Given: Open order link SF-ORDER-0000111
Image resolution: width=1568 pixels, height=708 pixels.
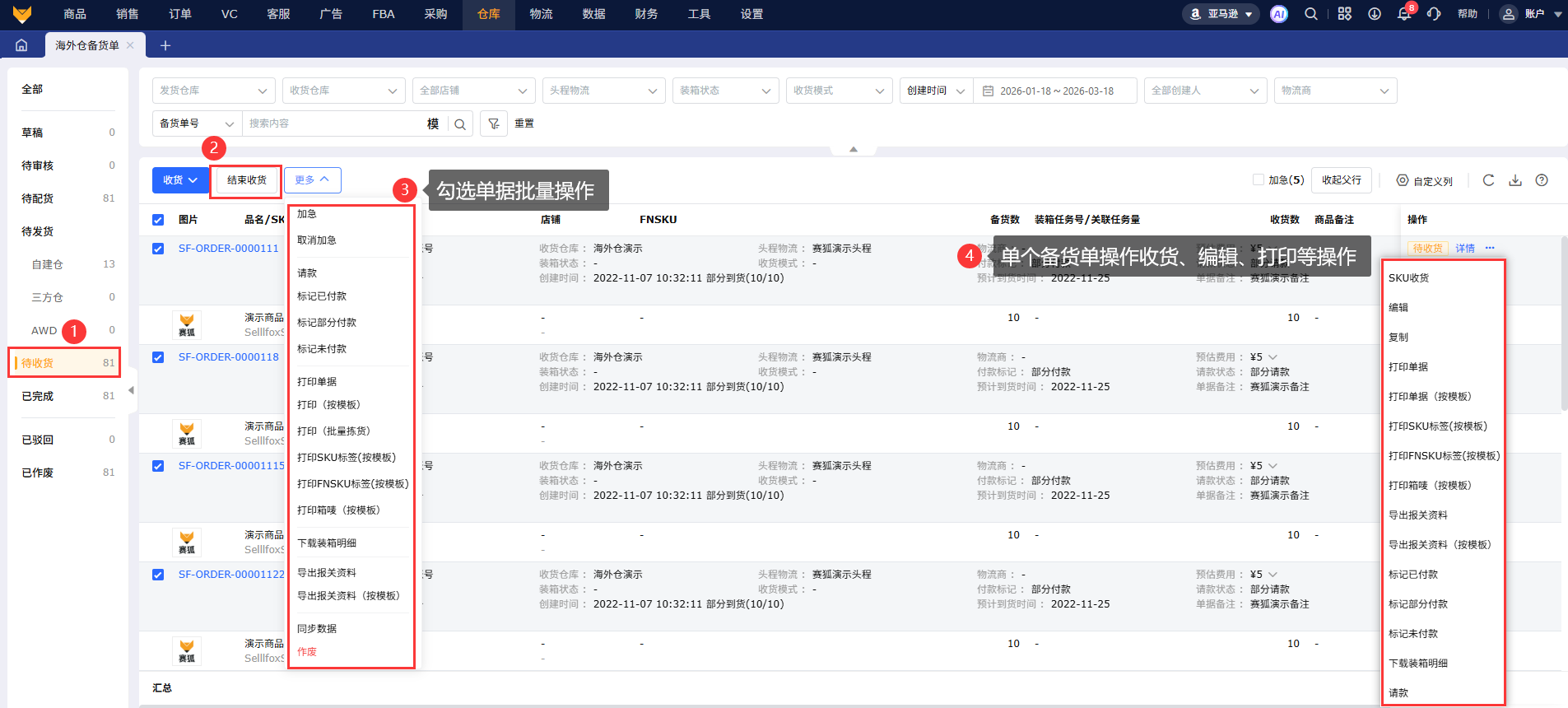Looking at the screenshot, I should [228, 249].
